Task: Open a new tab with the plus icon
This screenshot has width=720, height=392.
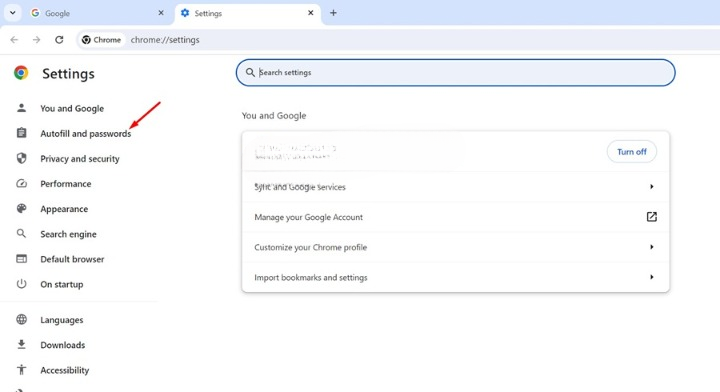Action: pyautogui.click(x=333, y=13)
